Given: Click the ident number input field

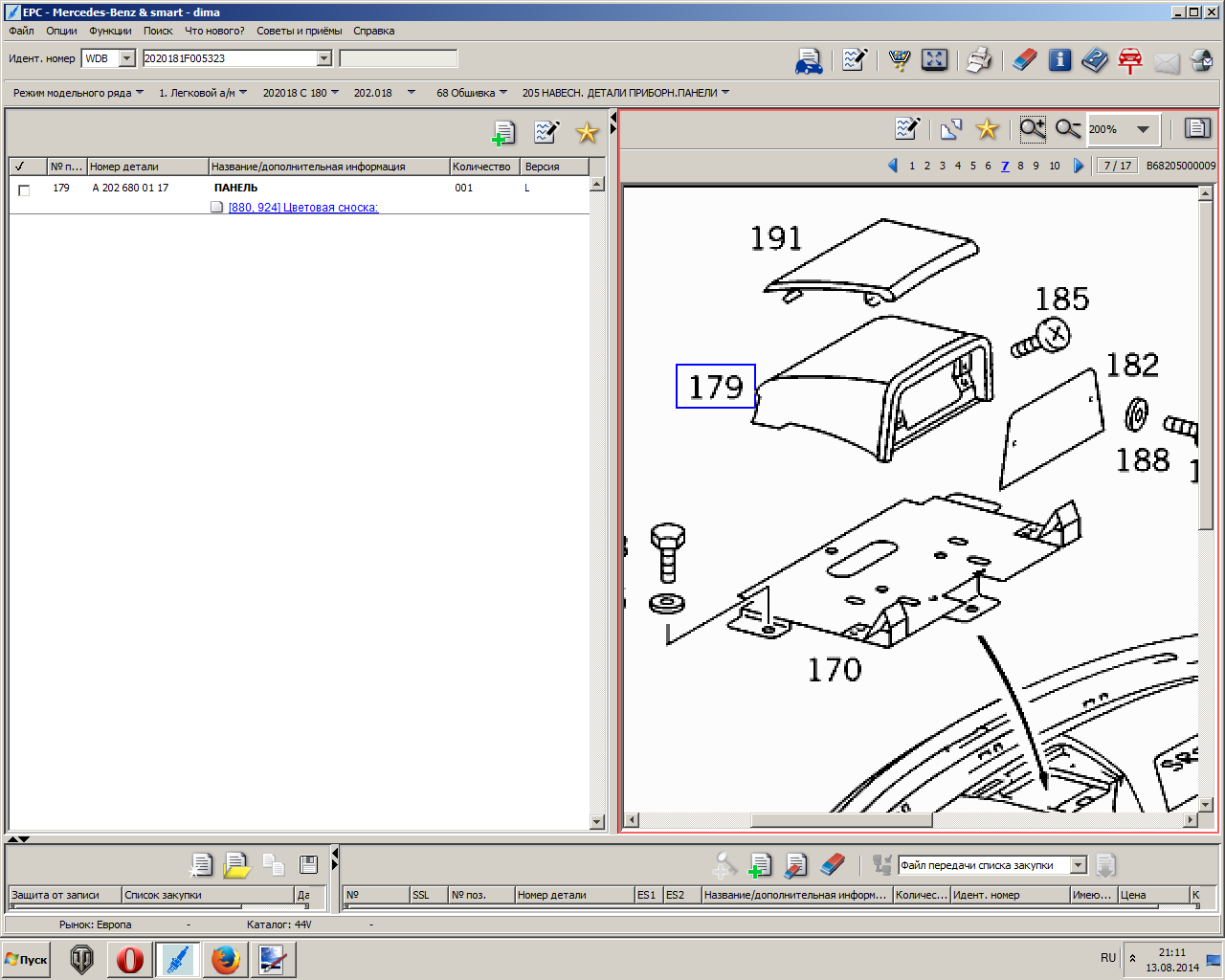Looking at the screenshot, I should click(230, 58).
